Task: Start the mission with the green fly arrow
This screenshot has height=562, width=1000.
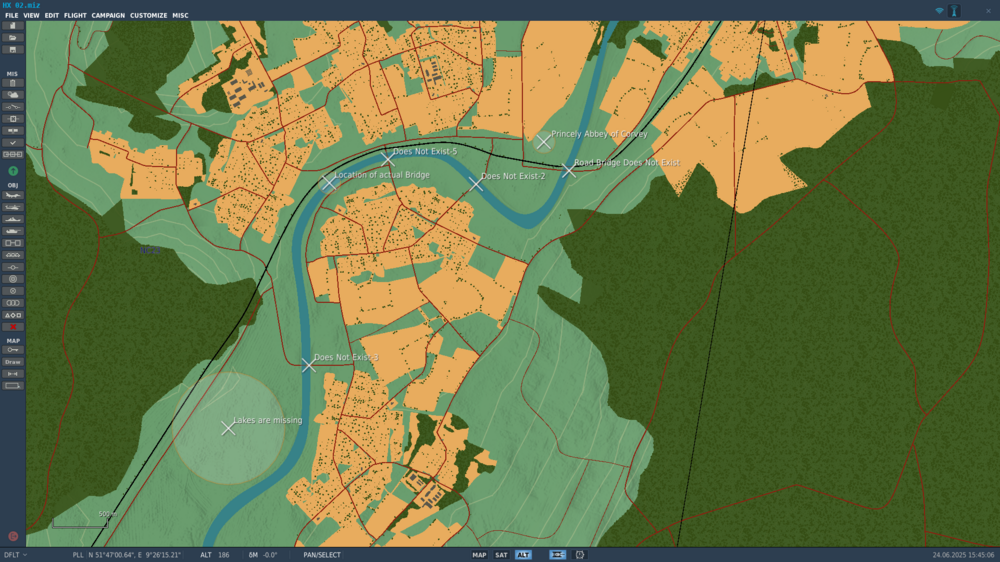Action: [x=13, y=171]
